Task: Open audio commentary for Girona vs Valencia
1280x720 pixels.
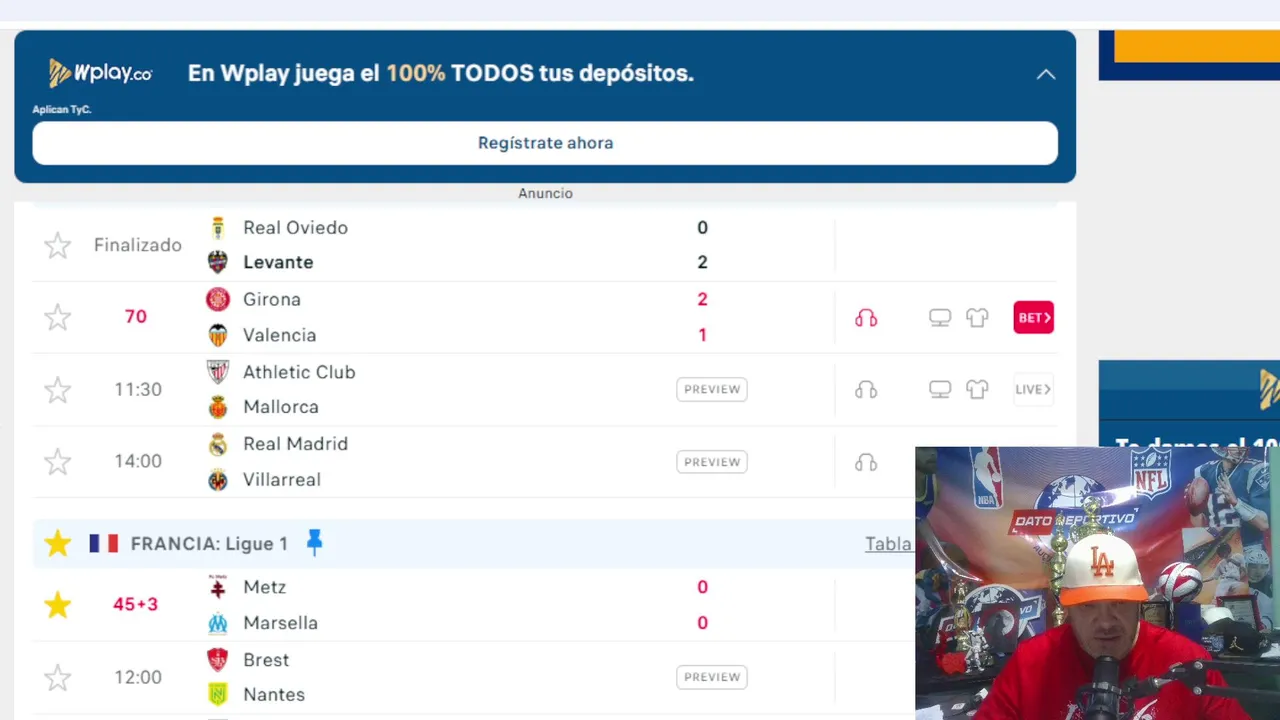Action: pos(866,318)
